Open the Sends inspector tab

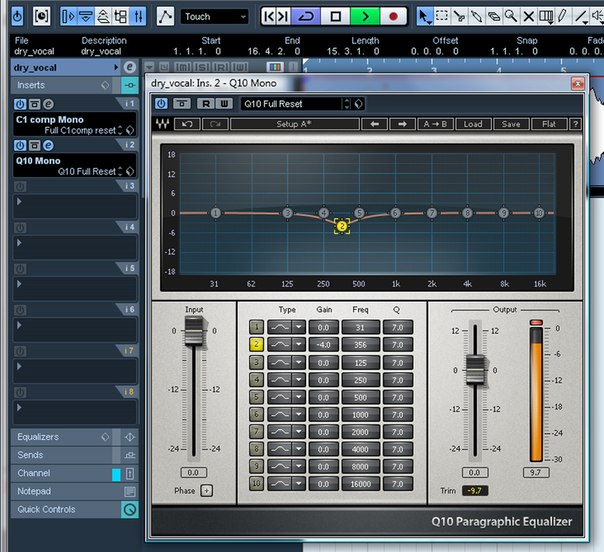click(30, 455)
